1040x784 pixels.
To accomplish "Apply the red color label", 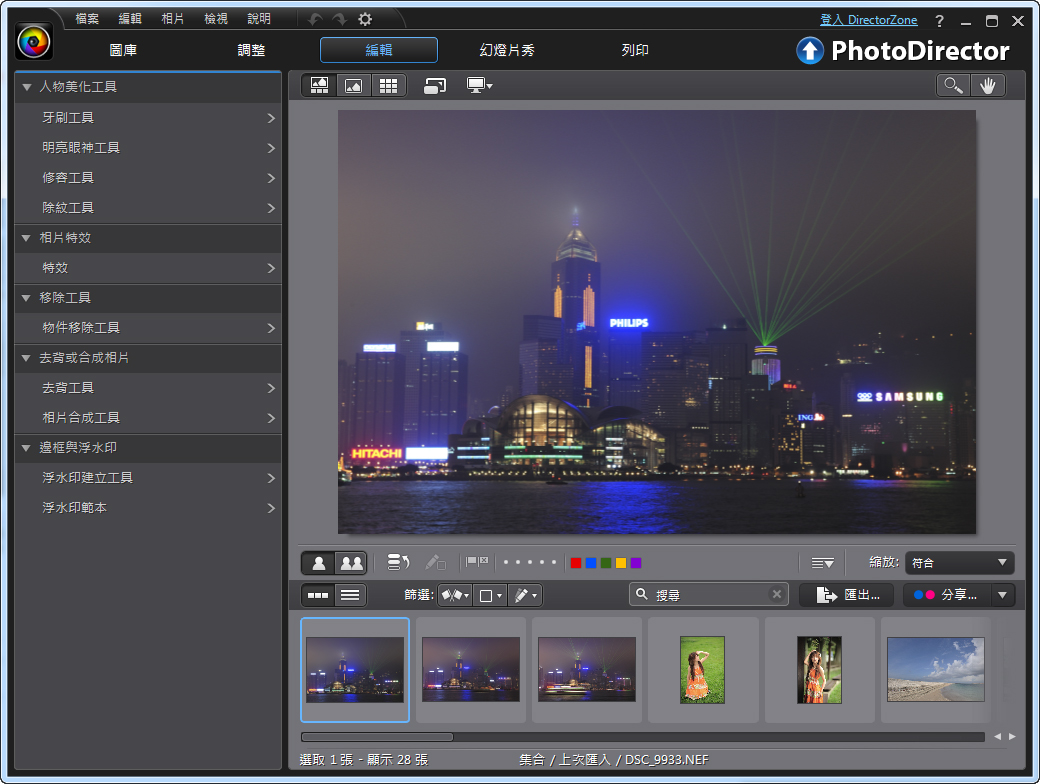I will pos(576,563).
